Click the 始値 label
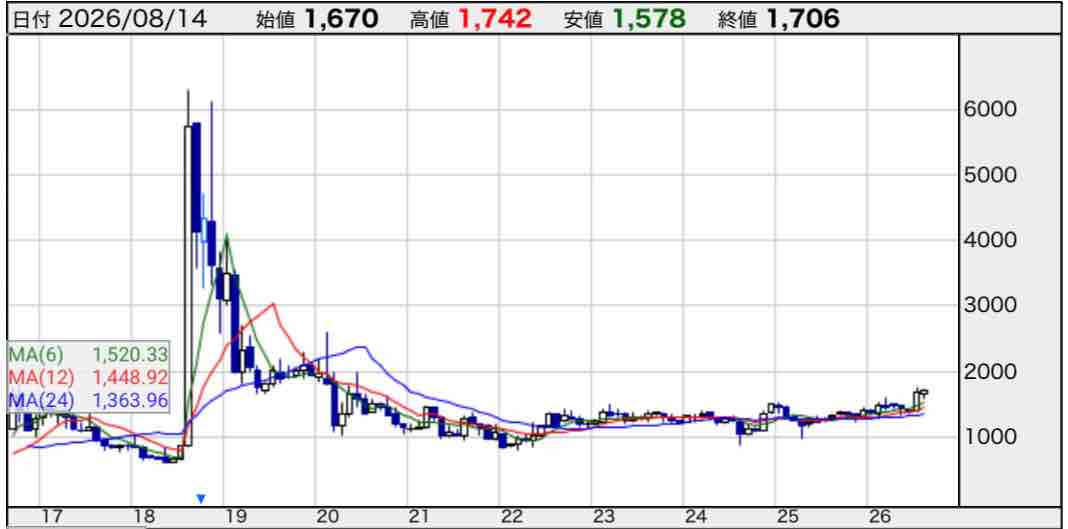This screenshot has height=529, width=1068. [275, 20]
